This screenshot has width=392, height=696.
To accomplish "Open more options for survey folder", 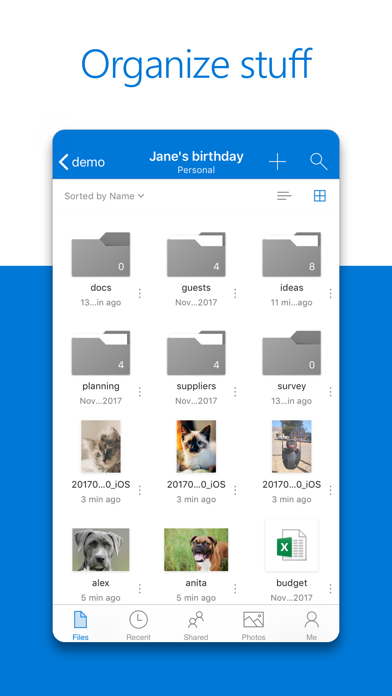I will (x=330, y=392).
